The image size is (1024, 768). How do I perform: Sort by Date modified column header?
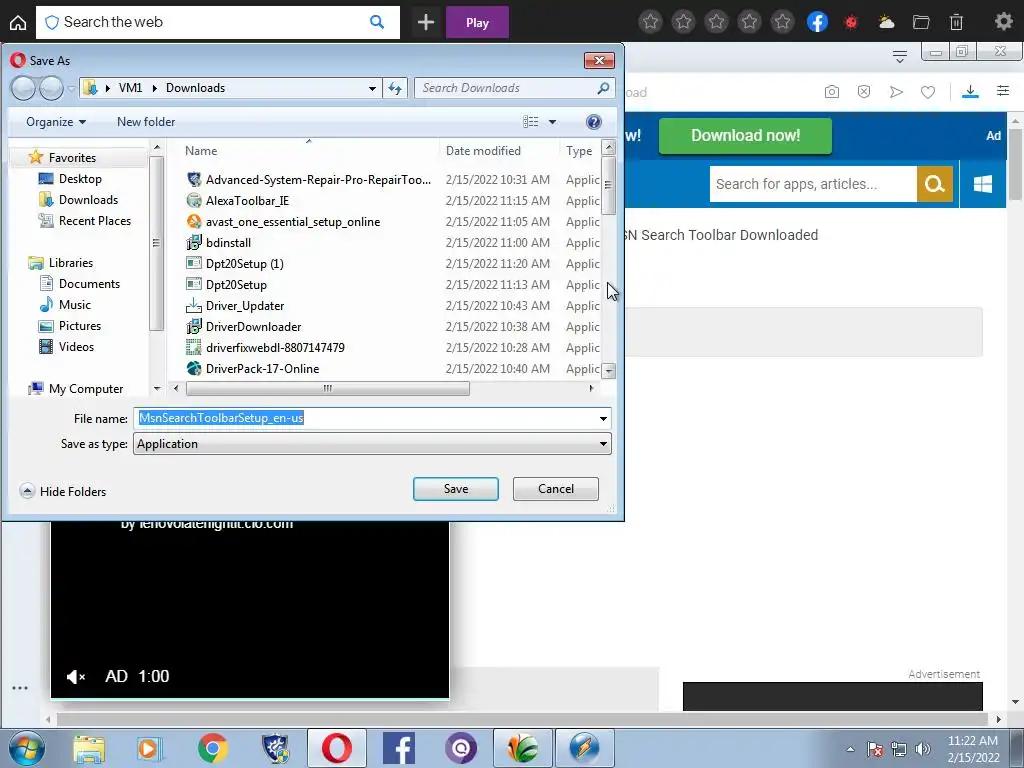tap(483, 151)
